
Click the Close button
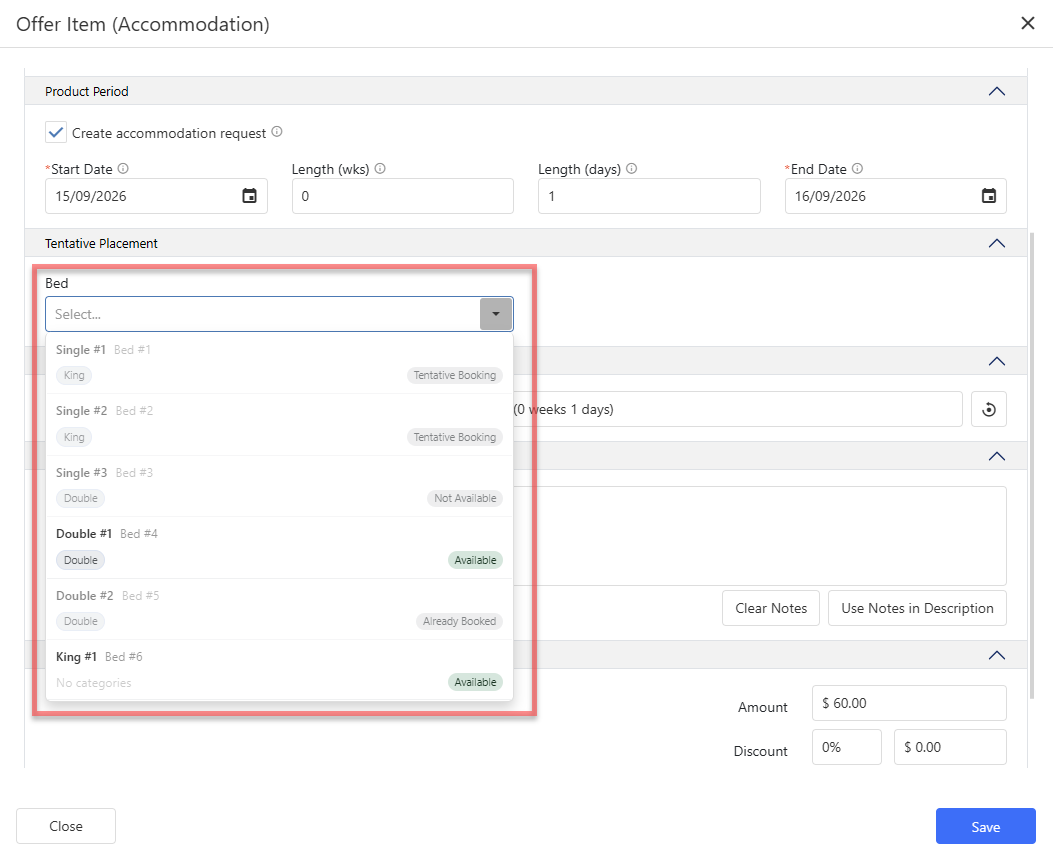(x=66, y=826)
